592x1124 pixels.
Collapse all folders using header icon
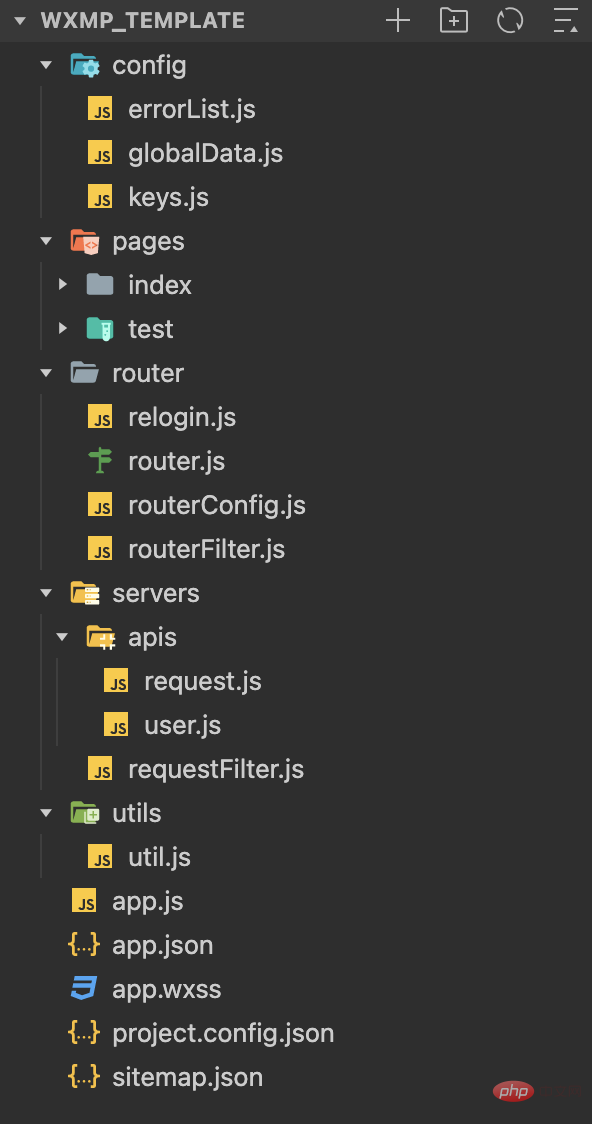point(565,21)
